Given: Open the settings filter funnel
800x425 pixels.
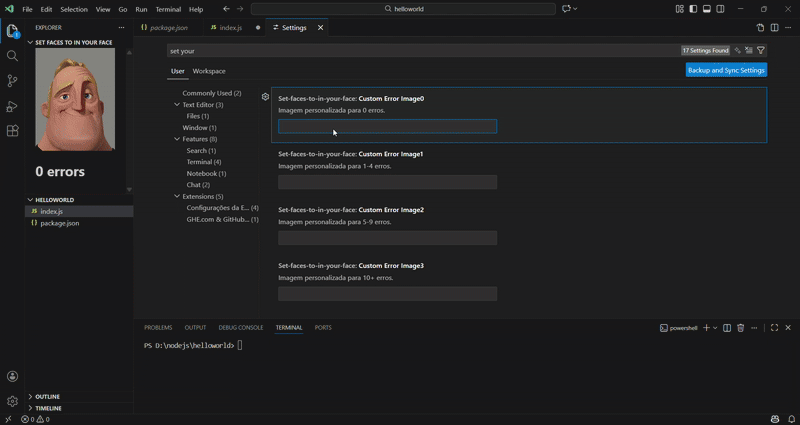Looking at the screenshot, I should pyautogui.click(x=761, y=51).
